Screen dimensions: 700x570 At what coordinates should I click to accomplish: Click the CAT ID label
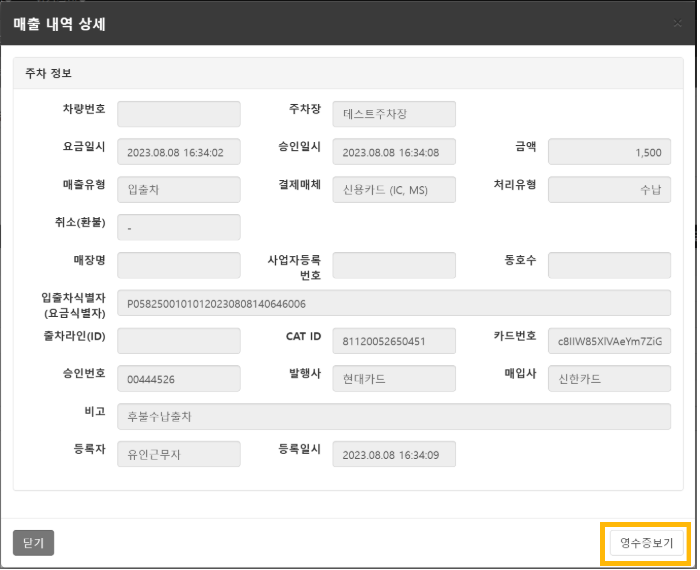click(x=304, y=337)
